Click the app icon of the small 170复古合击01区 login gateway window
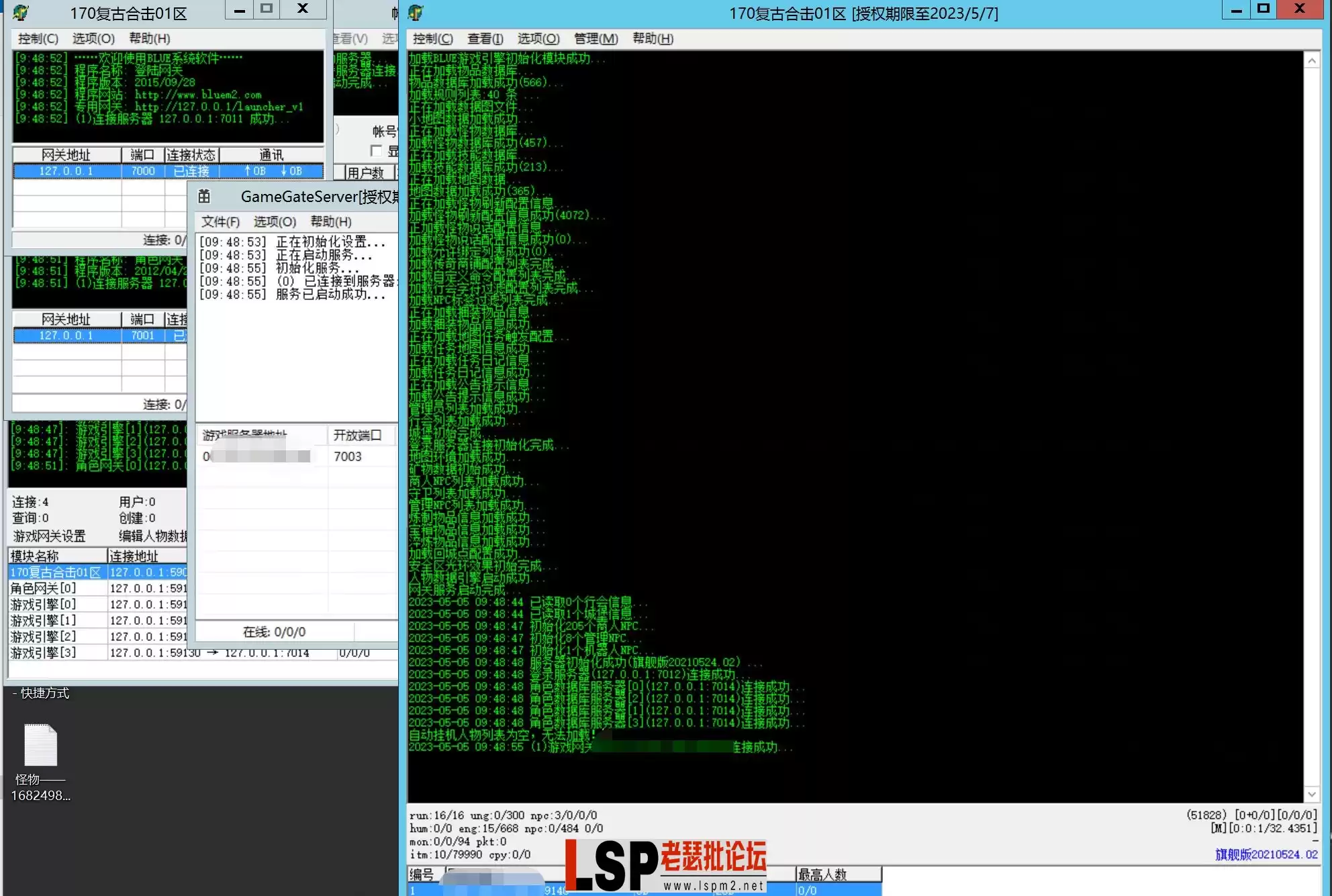The width and height of the screenshot is (1332, 896). coord(21,13)
